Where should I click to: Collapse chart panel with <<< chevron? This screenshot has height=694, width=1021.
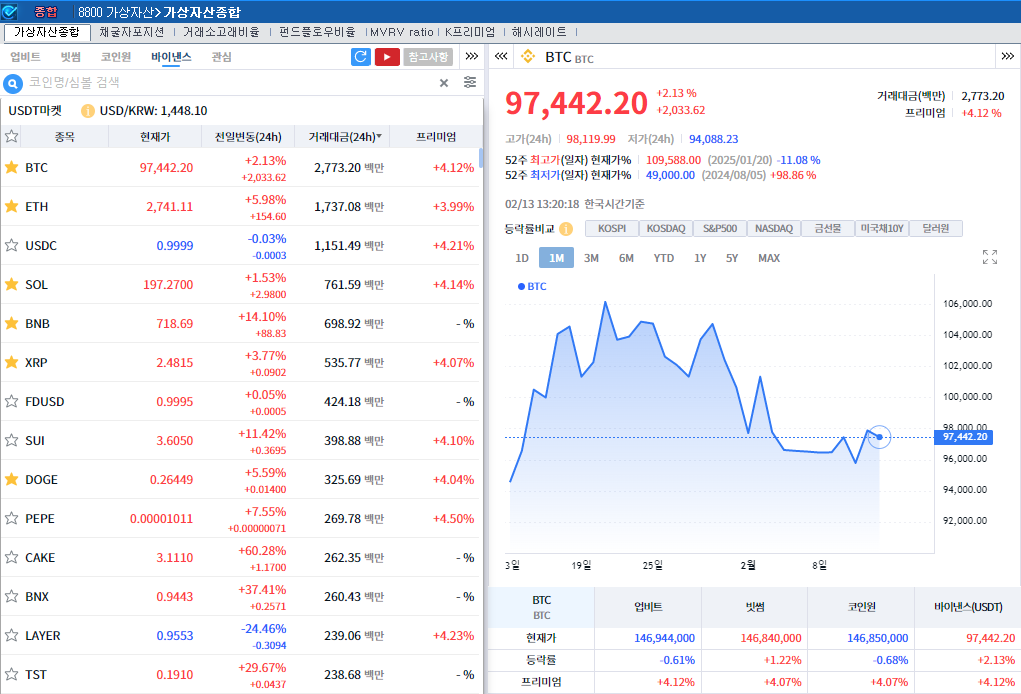click(x=501, y=57)
